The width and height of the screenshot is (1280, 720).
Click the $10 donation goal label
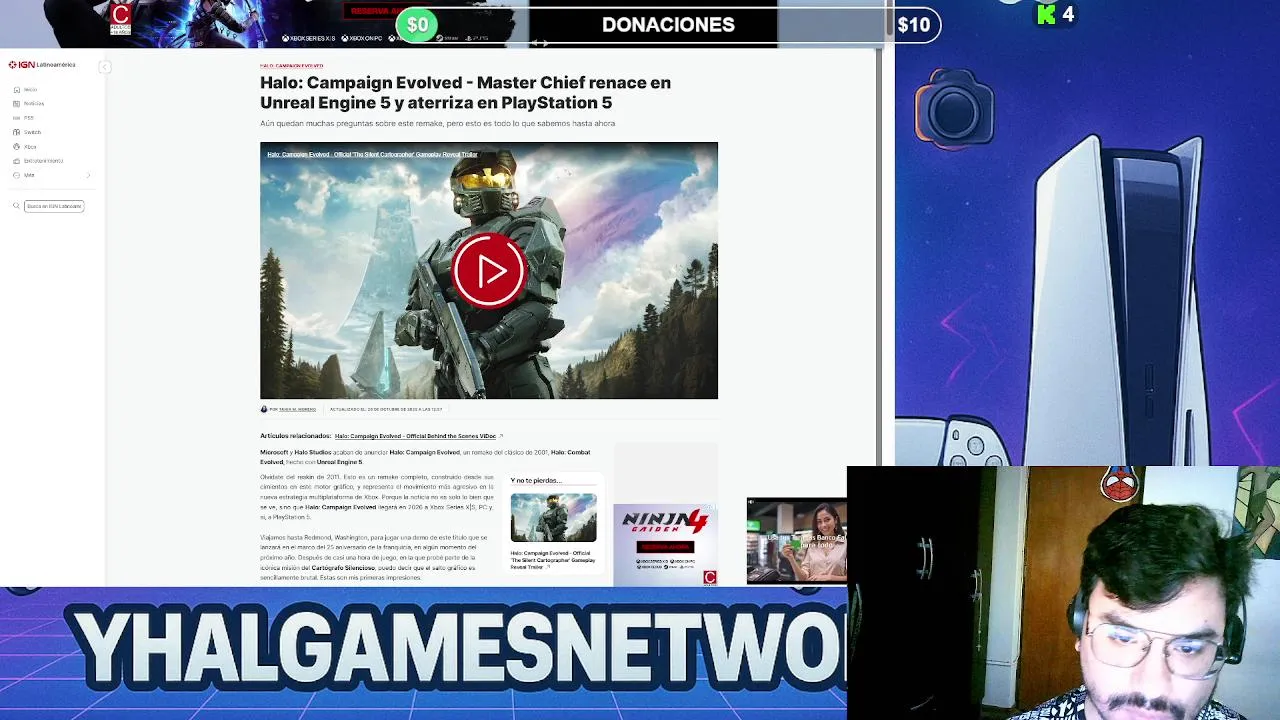tap(913, 25)
